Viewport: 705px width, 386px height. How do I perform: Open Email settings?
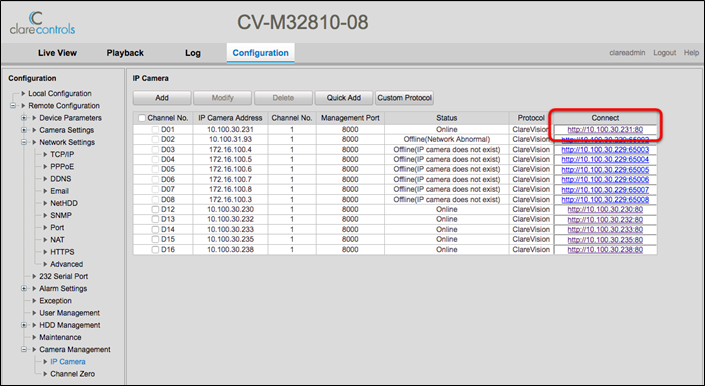[59, 191]
